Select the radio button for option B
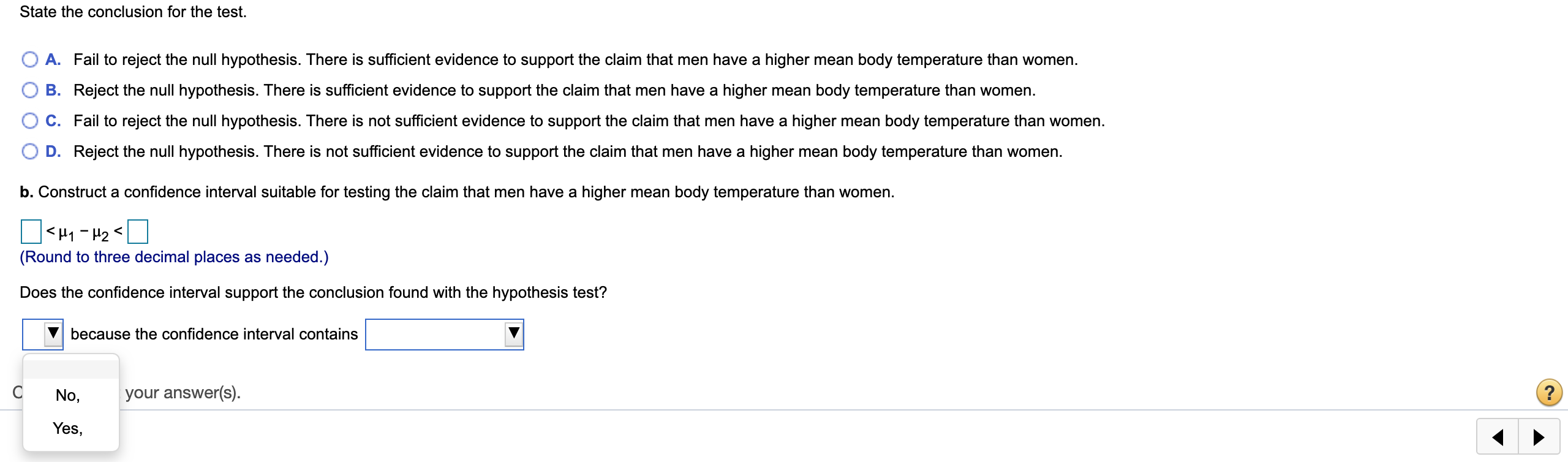This screenshot has height=462, width=1568. [29, 90]
